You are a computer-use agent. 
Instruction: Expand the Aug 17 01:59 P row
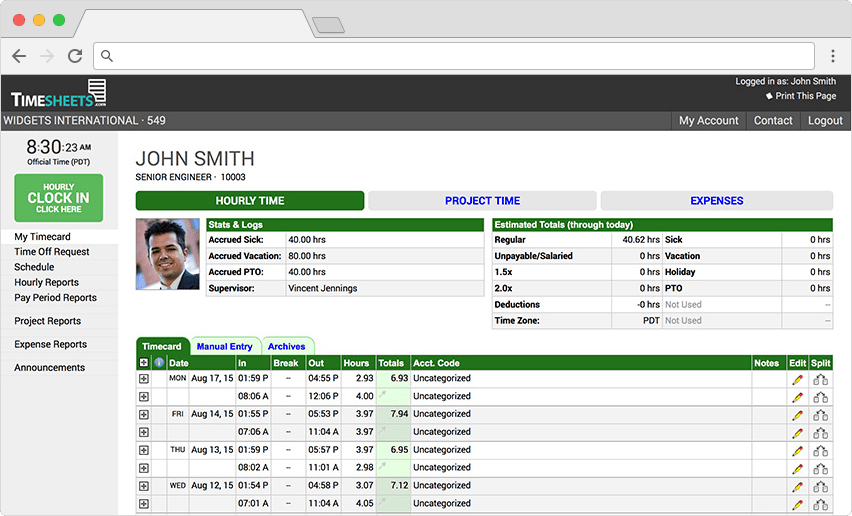(x=143, y=379)
